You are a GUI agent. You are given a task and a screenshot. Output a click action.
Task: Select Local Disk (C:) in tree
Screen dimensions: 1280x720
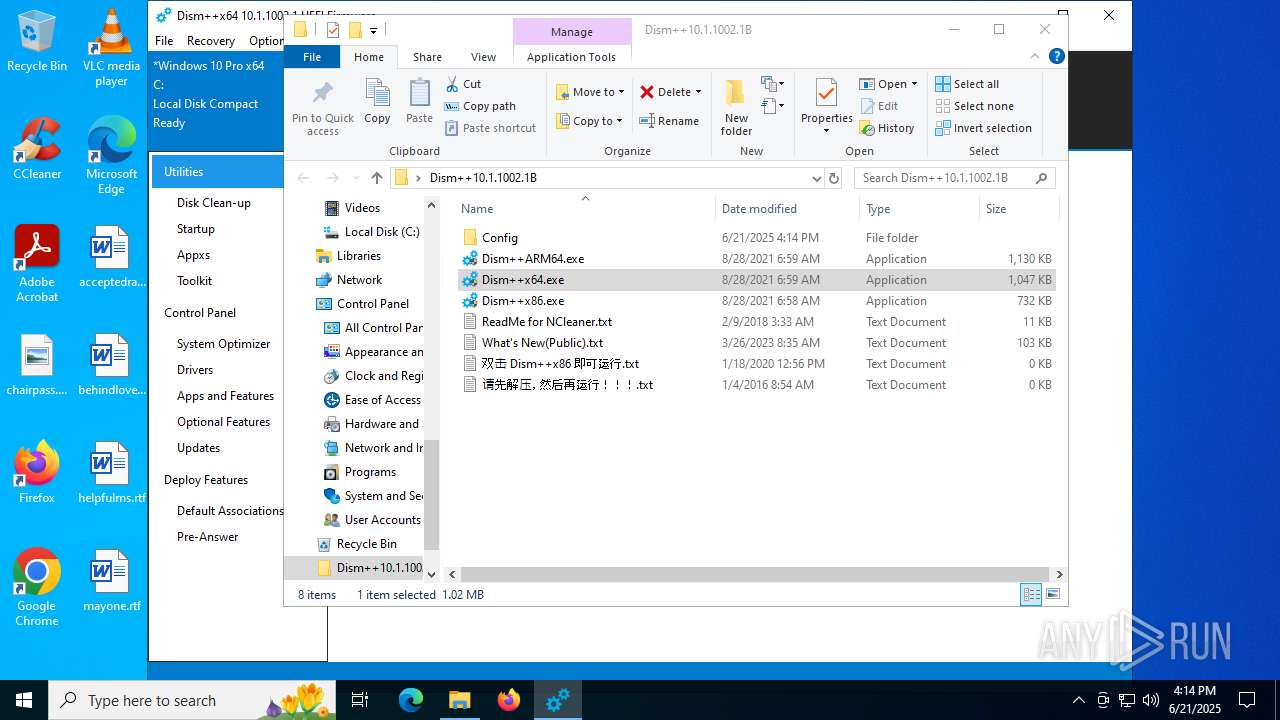pyautogui.click(x=372, y=232)
